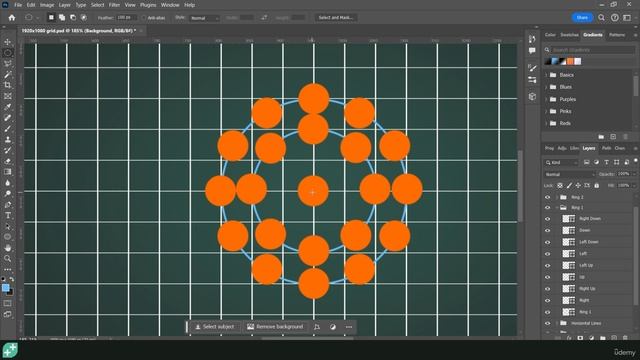The height and width of the screenshot is (360, 640).
Task: Click Select subject button
Action: click(x=215, y=327)
